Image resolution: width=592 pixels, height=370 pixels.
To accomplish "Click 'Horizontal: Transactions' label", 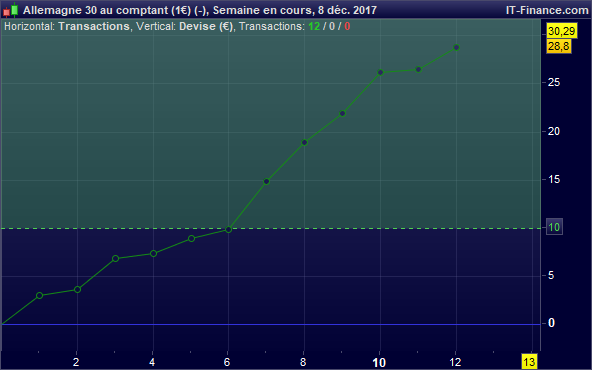I will point(67,26).
